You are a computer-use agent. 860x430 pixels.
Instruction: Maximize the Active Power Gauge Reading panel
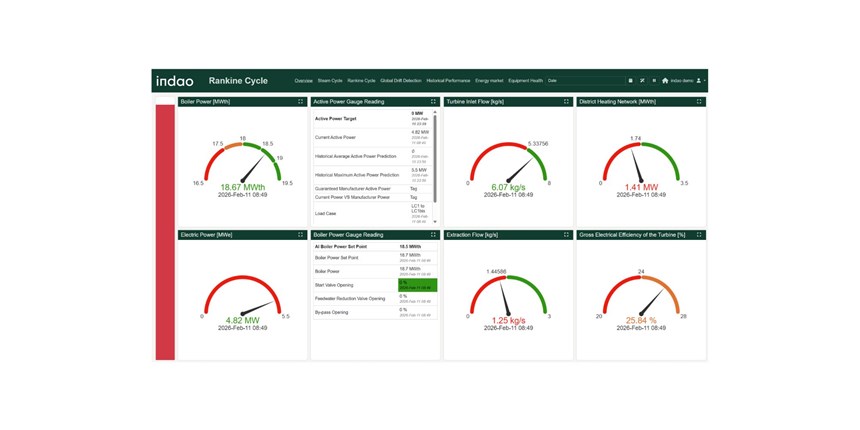[x=433, y=102]
